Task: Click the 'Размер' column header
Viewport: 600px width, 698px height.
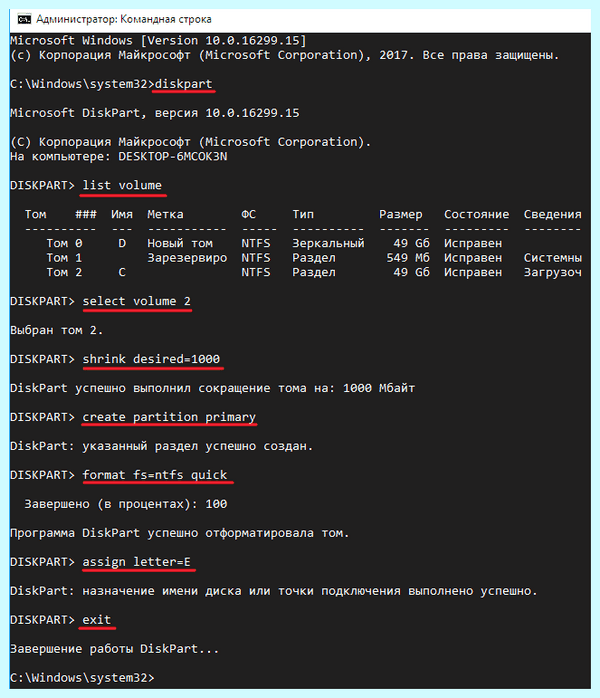Action: point(401,215)
